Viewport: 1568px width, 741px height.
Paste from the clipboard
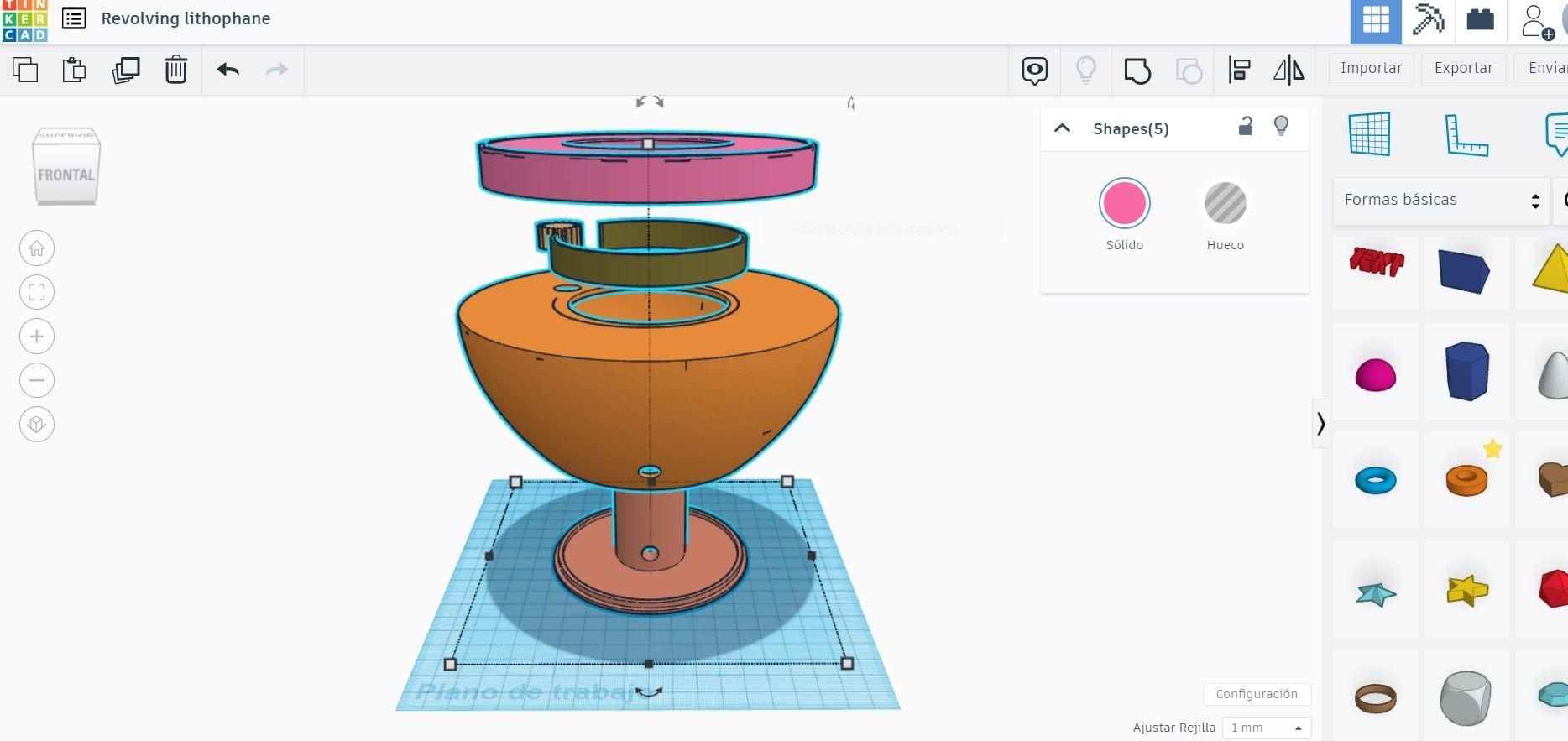(x=74, y=70)
